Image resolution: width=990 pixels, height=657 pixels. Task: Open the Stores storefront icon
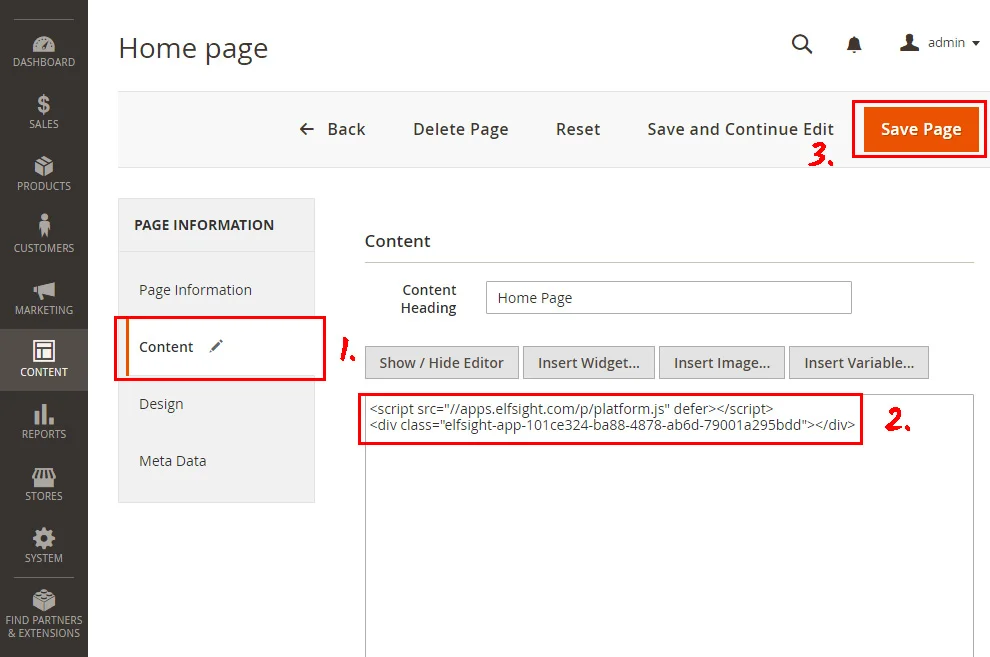[44, 476]
